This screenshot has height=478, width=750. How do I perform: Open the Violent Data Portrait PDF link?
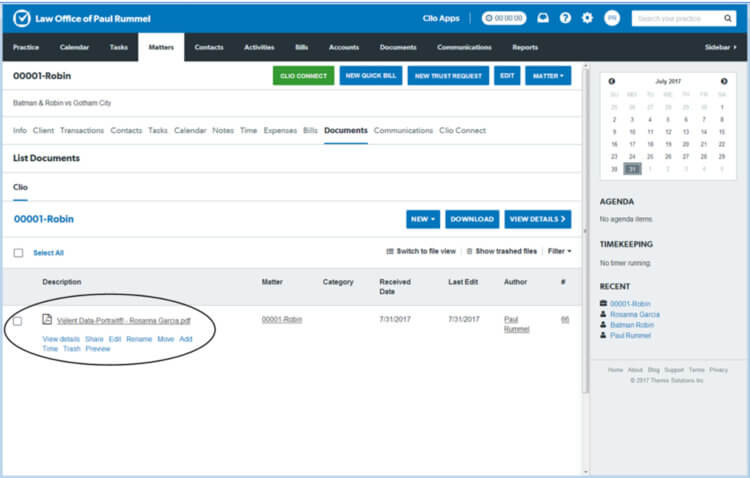(x=124, y=321)
